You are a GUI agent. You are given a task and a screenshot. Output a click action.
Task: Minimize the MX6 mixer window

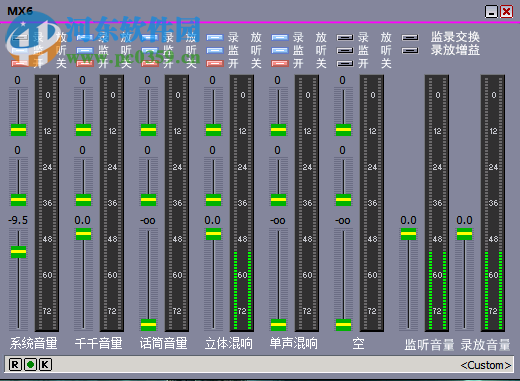[x=491, y=12]
